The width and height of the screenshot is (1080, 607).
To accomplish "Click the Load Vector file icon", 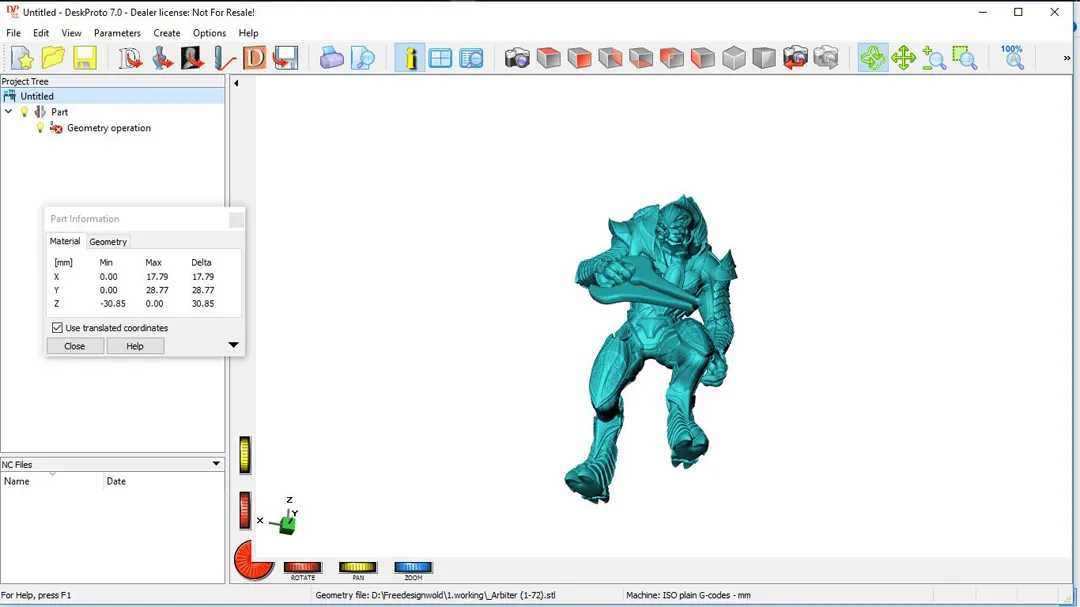I will pos(129,58).
